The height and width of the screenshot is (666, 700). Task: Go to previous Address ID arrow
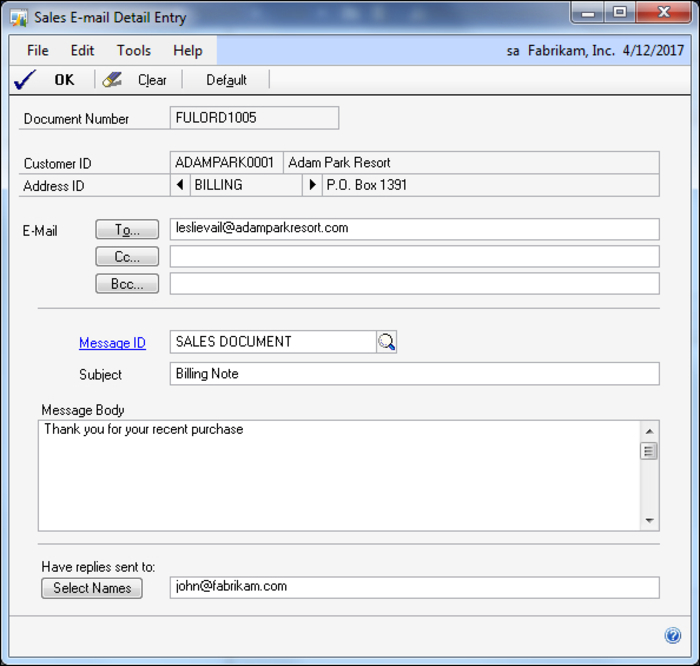pos(180,185)
